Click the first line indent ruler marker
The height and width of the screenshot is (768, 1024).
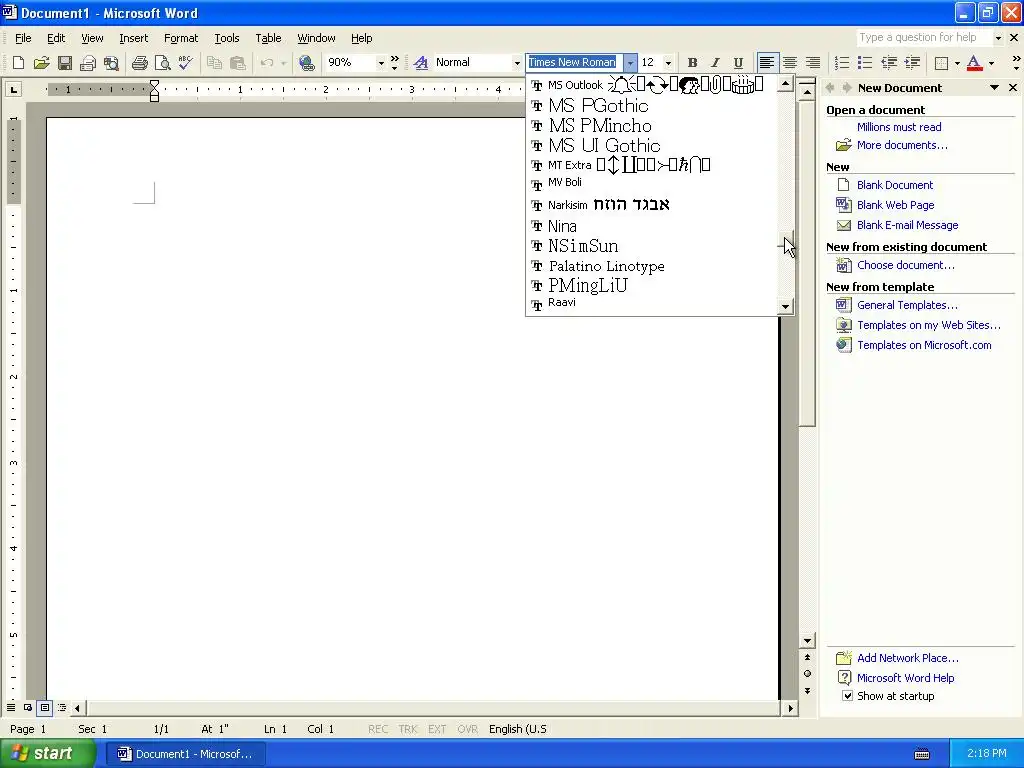[154, 84]
